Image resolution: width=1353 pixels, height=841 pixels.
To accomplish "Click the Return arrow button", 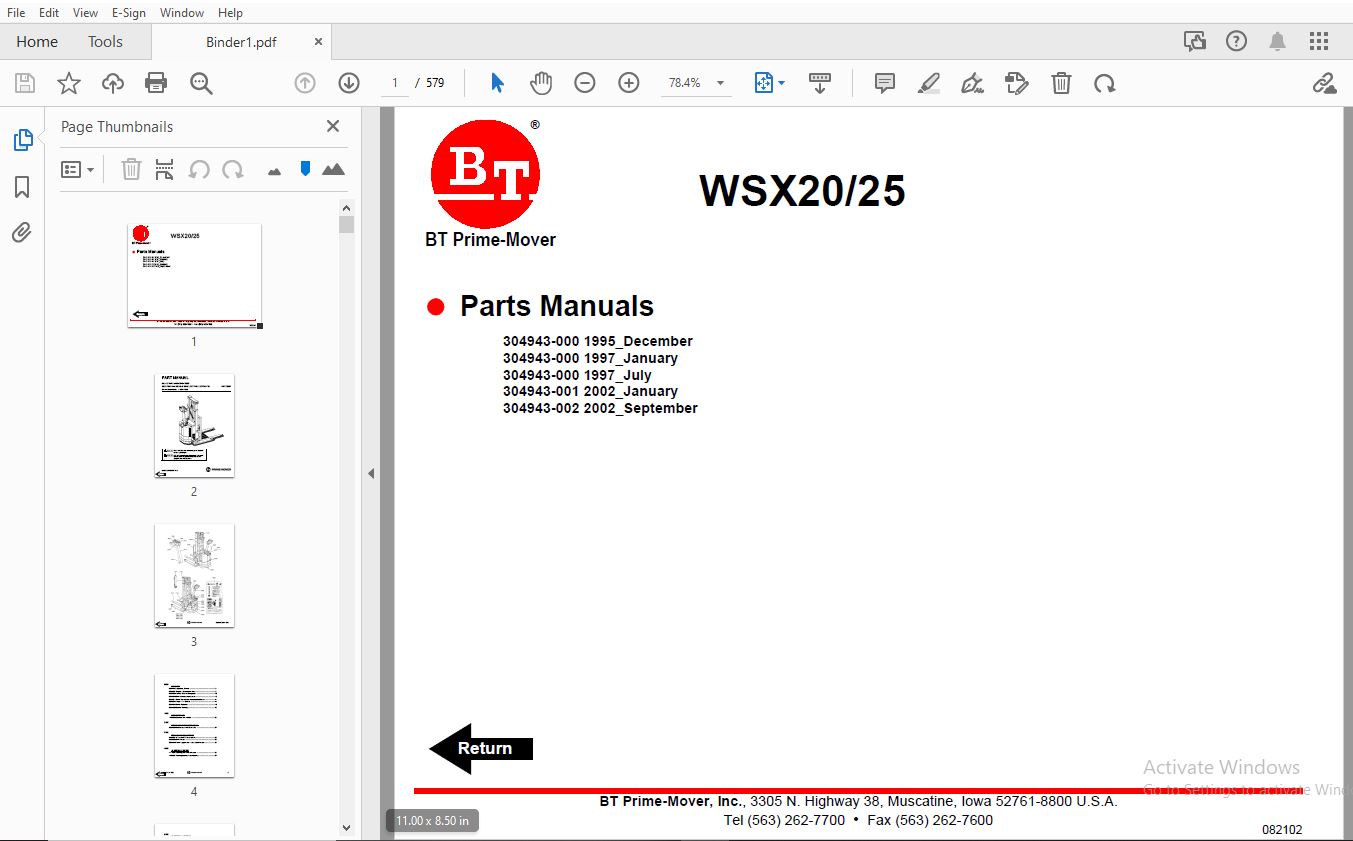I will pos(481,749).
